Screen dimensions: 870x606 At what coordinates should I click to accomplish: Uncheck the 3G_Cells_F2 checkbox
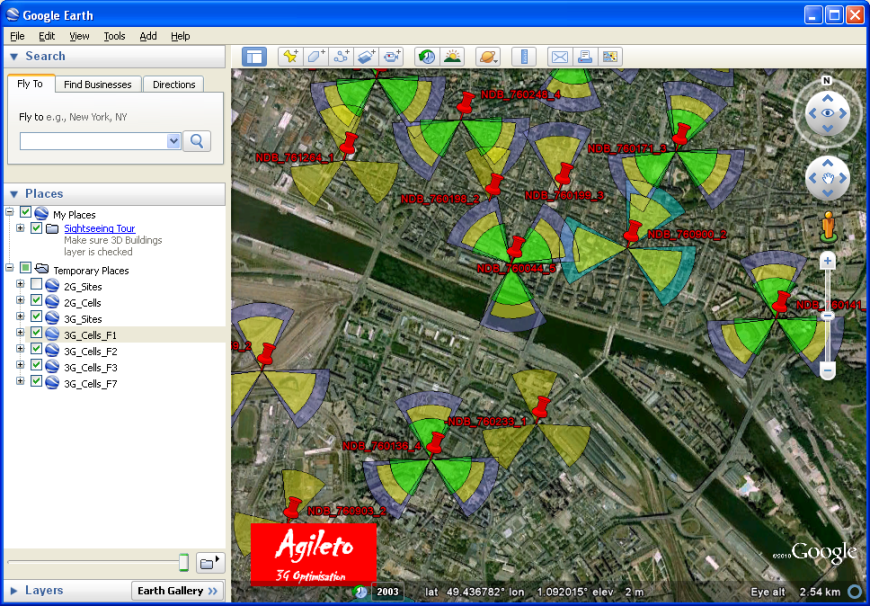pos(37,350)
